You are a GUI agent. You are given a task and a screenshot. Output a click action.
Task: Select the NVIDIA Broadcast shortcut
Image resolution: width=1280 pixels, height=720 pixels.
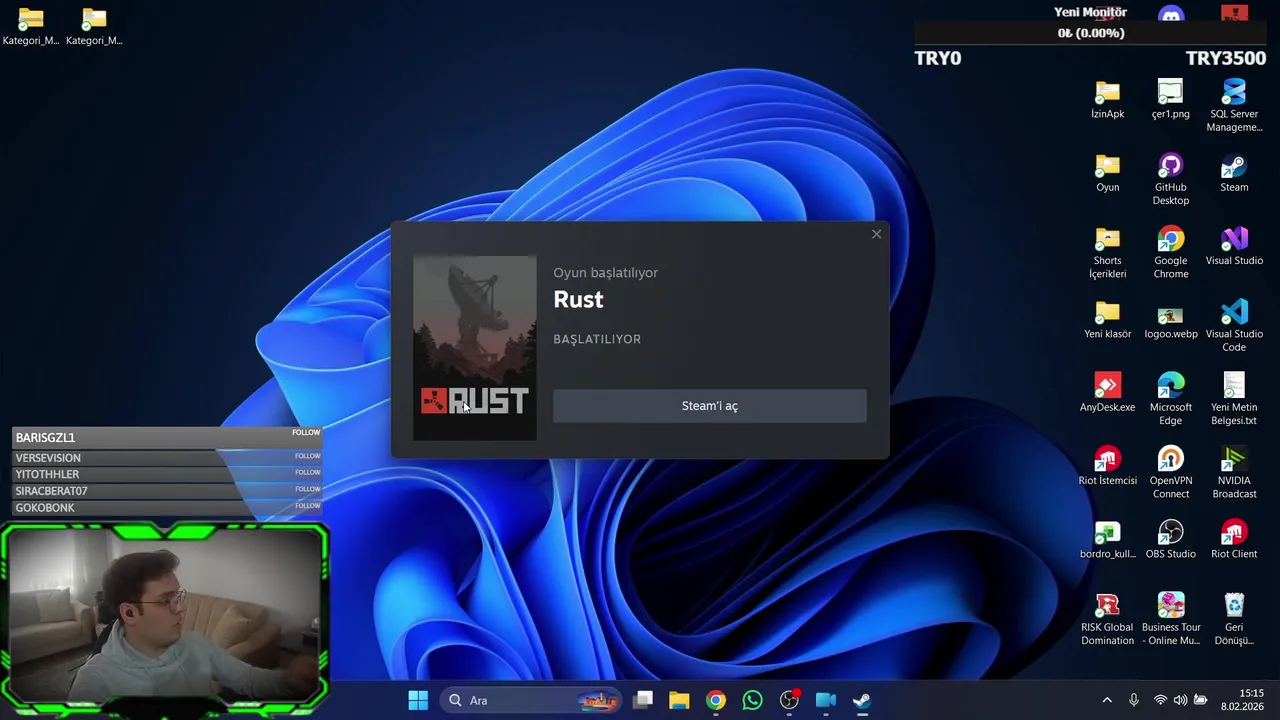(x=1234, y=472)
